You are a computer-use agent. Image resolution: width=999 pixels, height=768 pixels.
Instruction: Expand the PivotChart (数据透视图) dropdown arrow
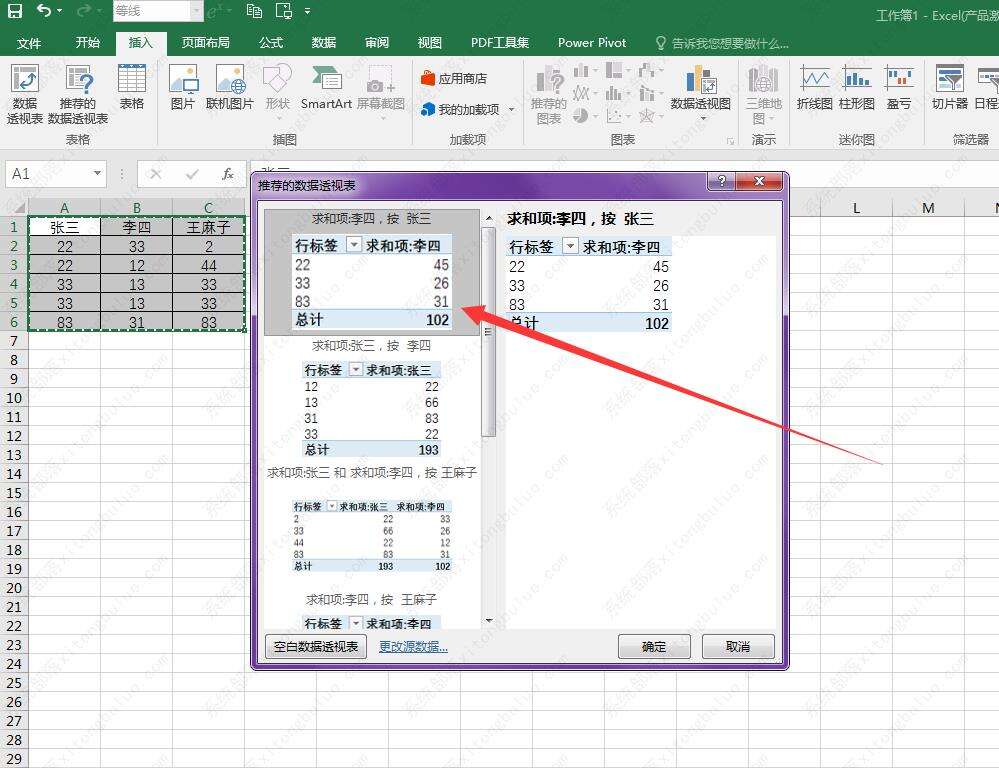[x=703, y=119]
